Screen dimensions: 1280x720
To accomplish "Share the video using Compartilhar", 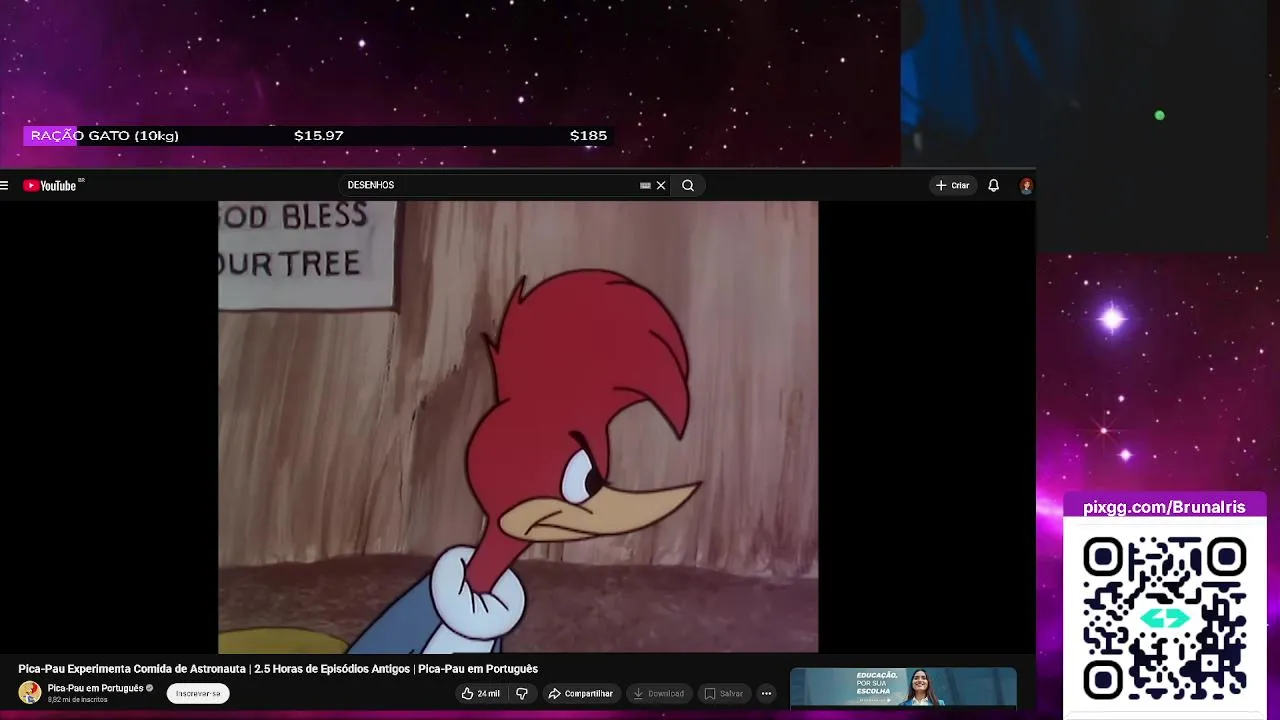I will (580, 693).
